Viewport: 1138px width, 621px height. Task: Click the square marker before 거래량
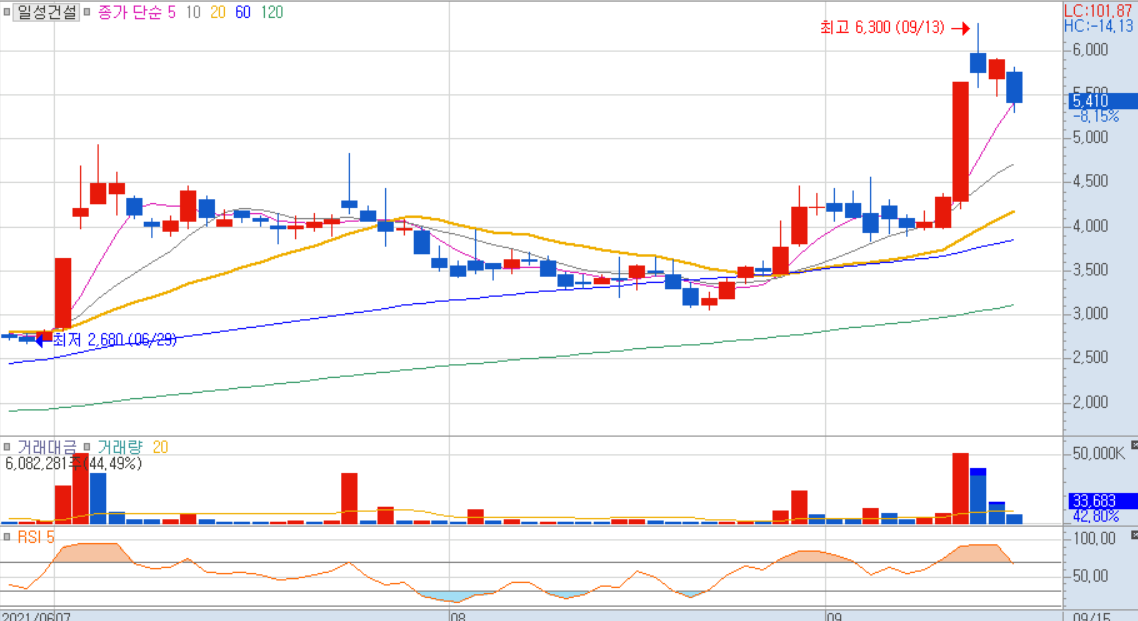coord(86,447)
